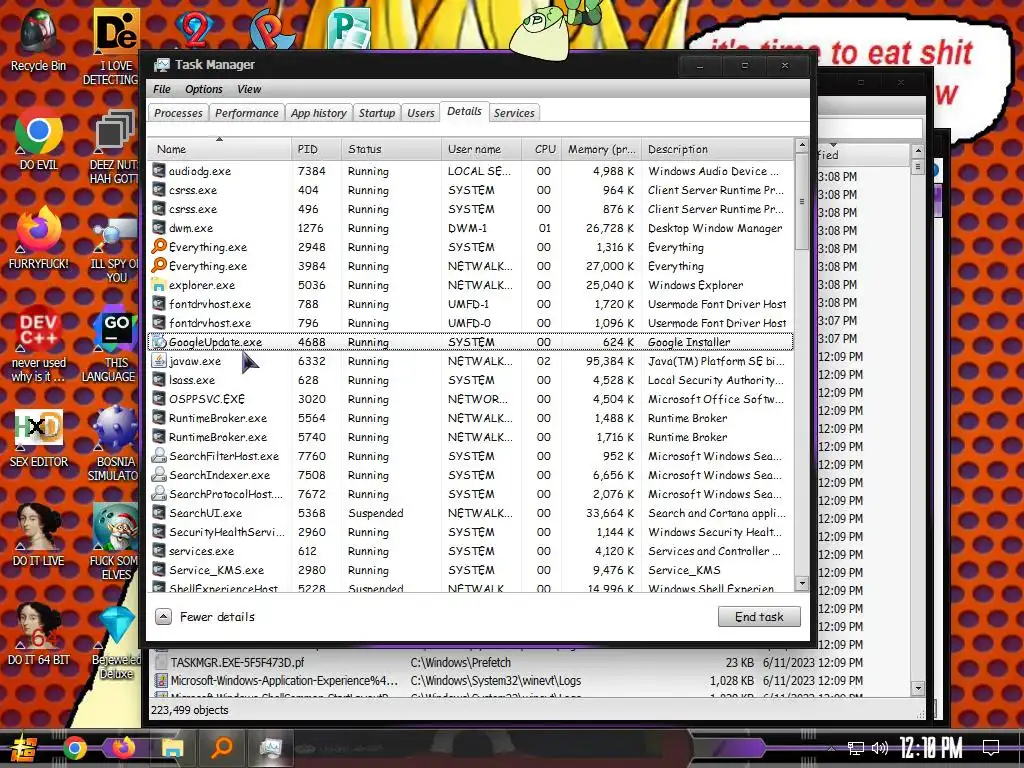Viewport: 1024px width, 768px height.
Task: Switch to the Services tab
Action: 514,113
